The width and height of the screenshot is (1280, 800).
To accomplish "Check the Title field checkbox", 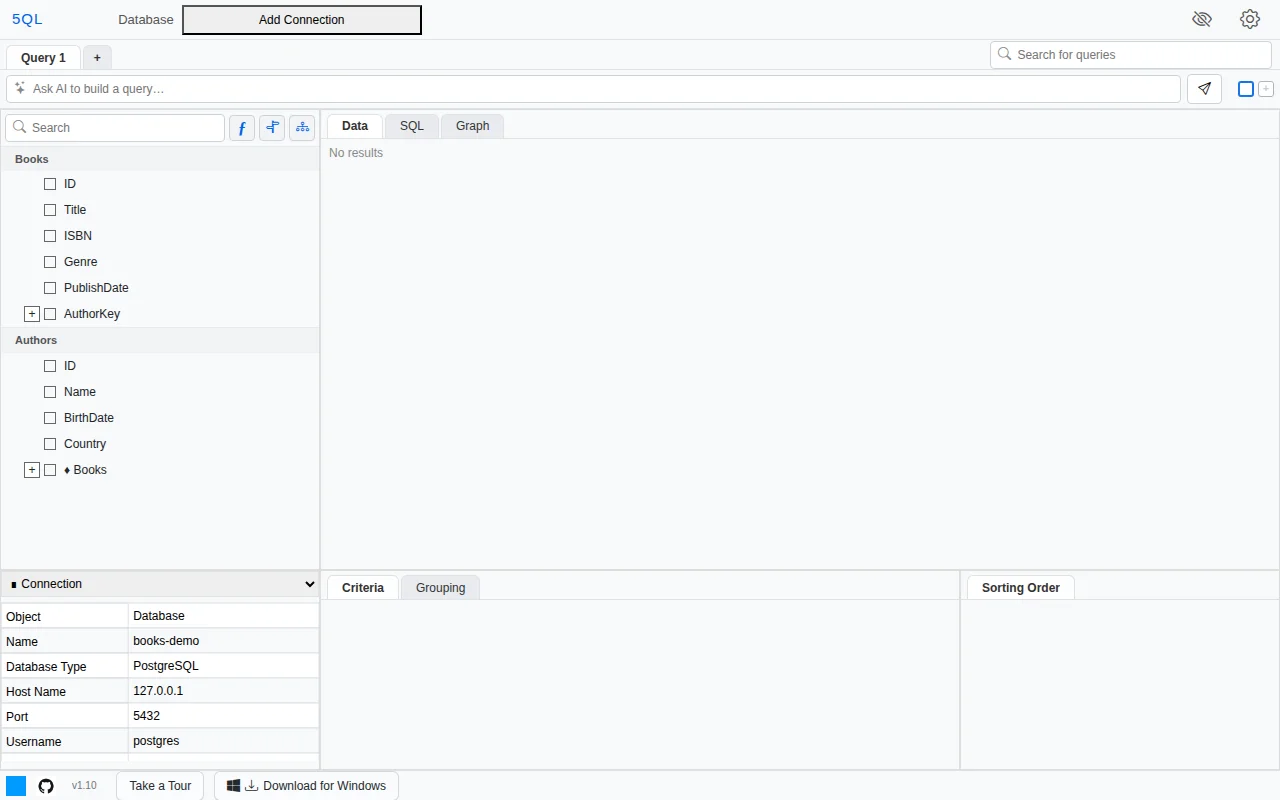I will coord(50,210).
